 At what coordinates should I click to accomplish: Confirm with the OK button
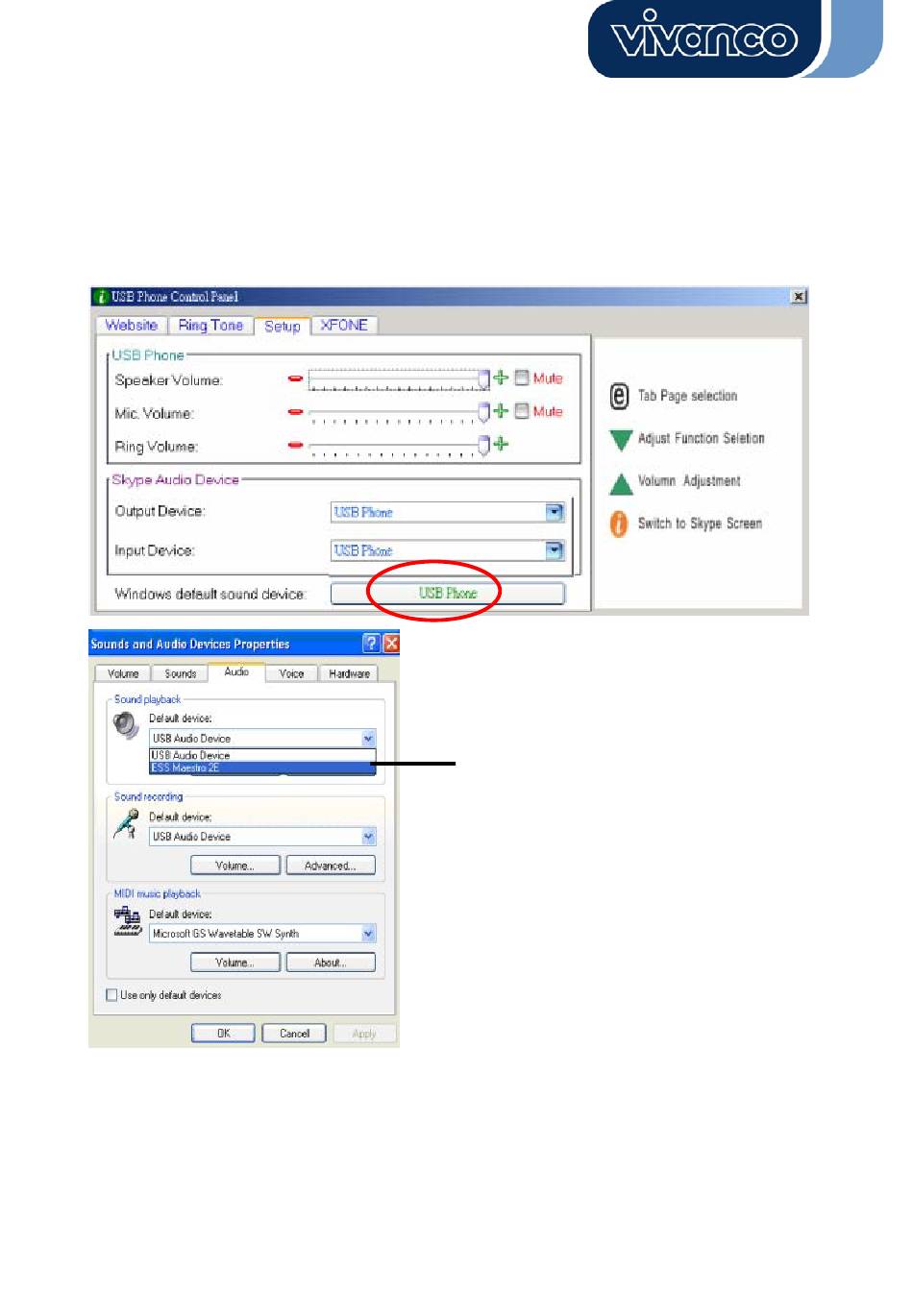click(223, 1034)
